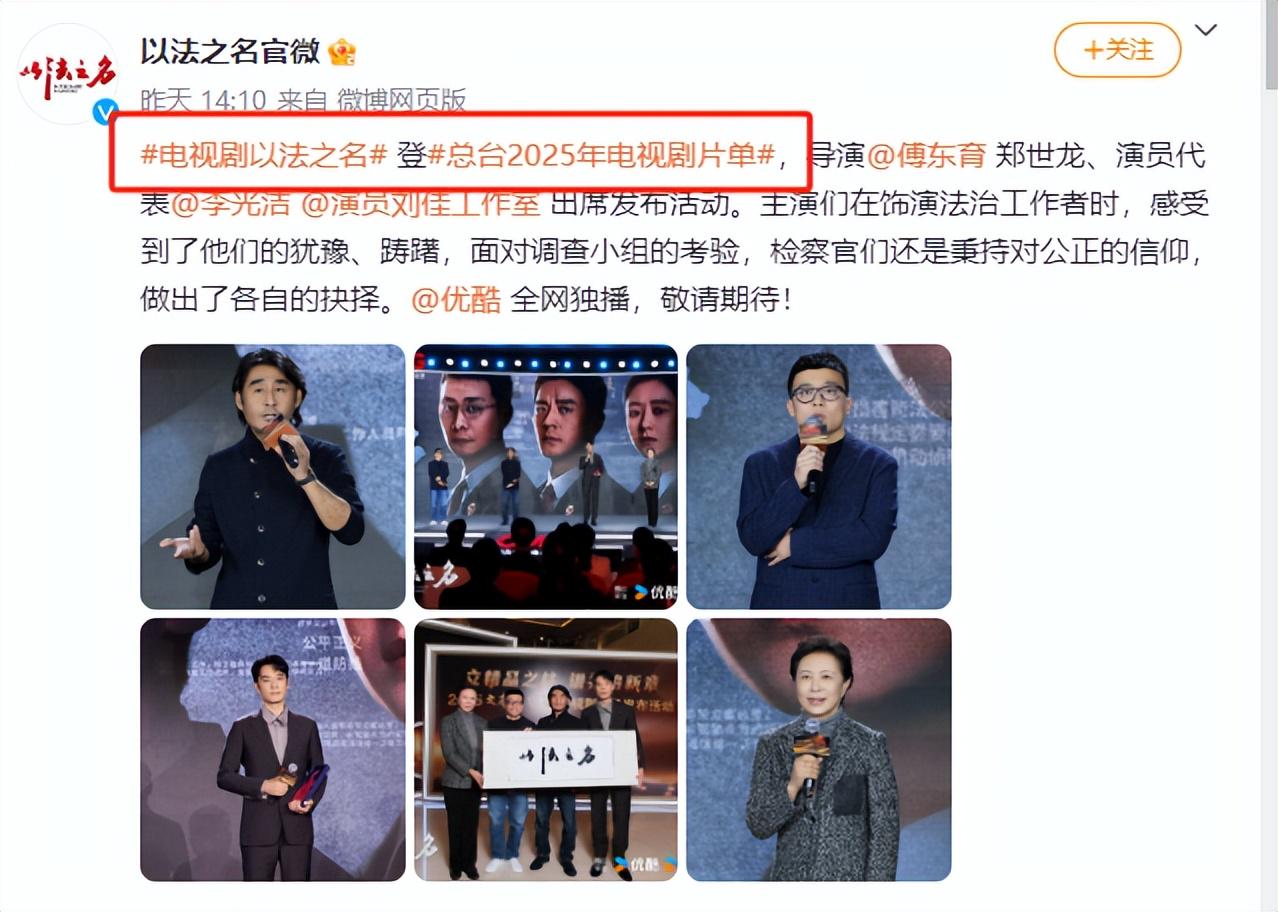This screenshot has width=1278, height=912.
Task: Open photo of long-haired man gesturing with microphone
Action: [273, 477]
